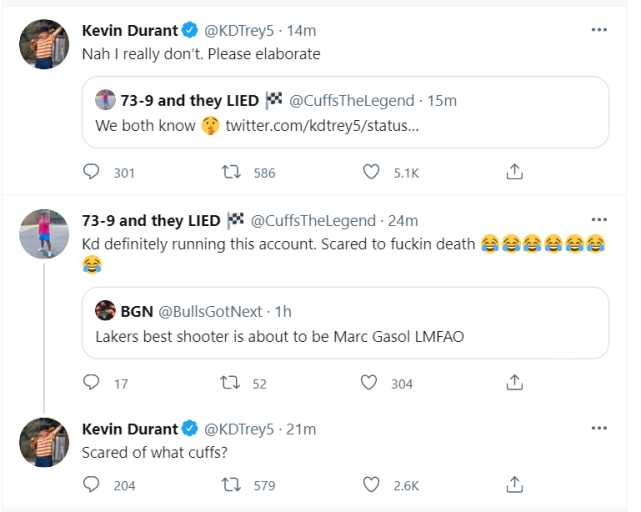Like the tweet with 5.1K likes
The height and width of the screenshot is (512, 641).
pyautogui.click(x=372, y=172)
